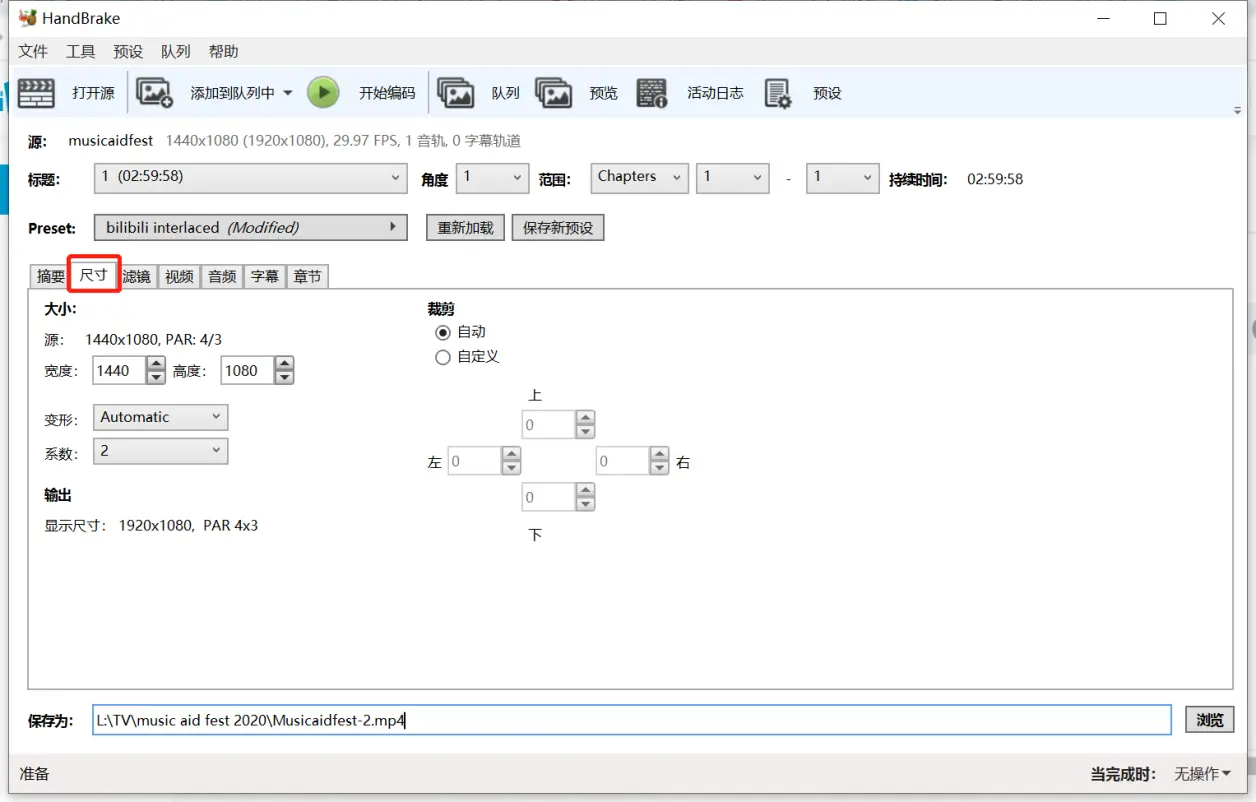
Task: Increase width with the up arrow
Action: [156, 364]
